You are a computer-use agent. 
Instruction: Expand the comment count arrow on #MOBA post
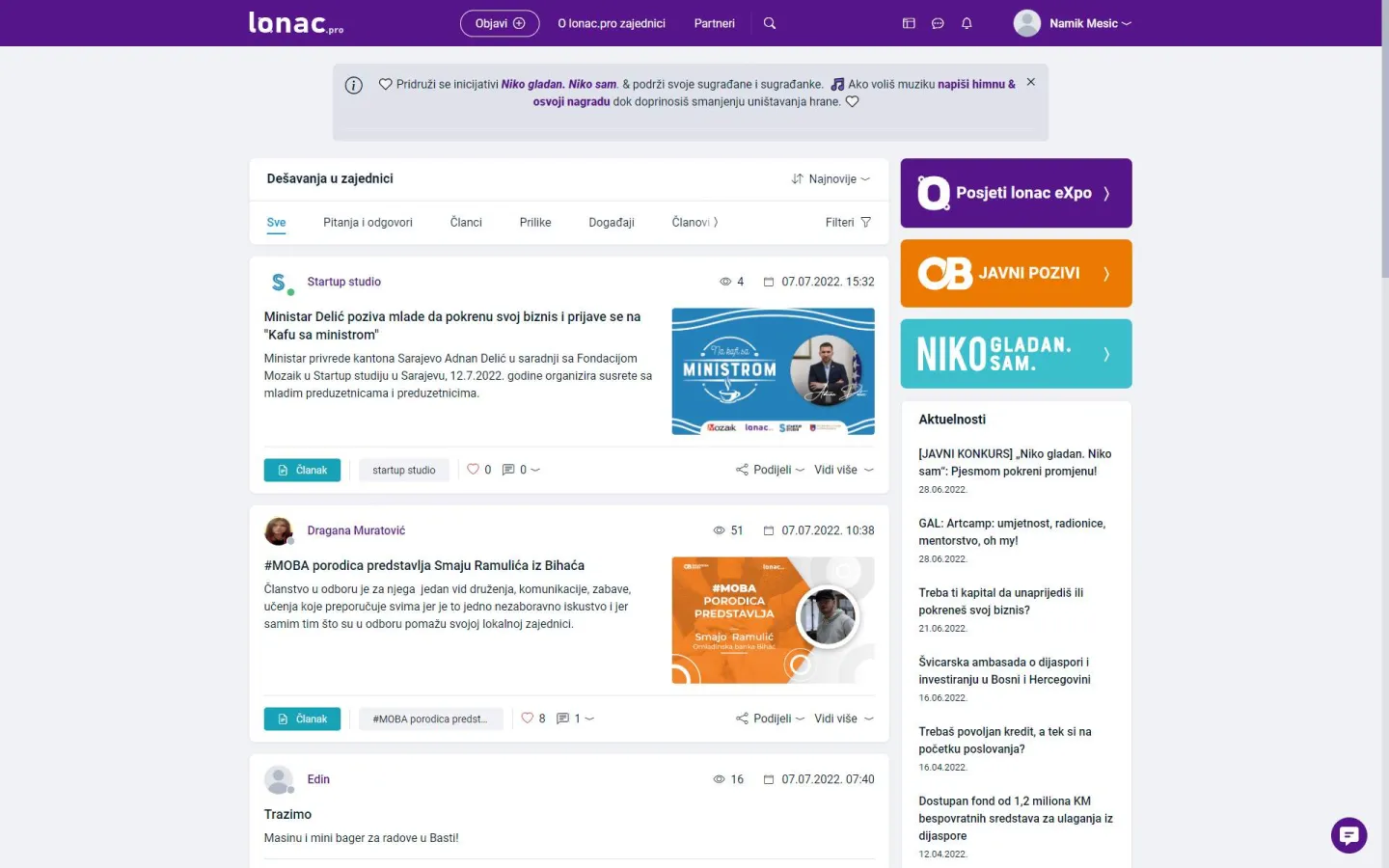coord(589,719)
